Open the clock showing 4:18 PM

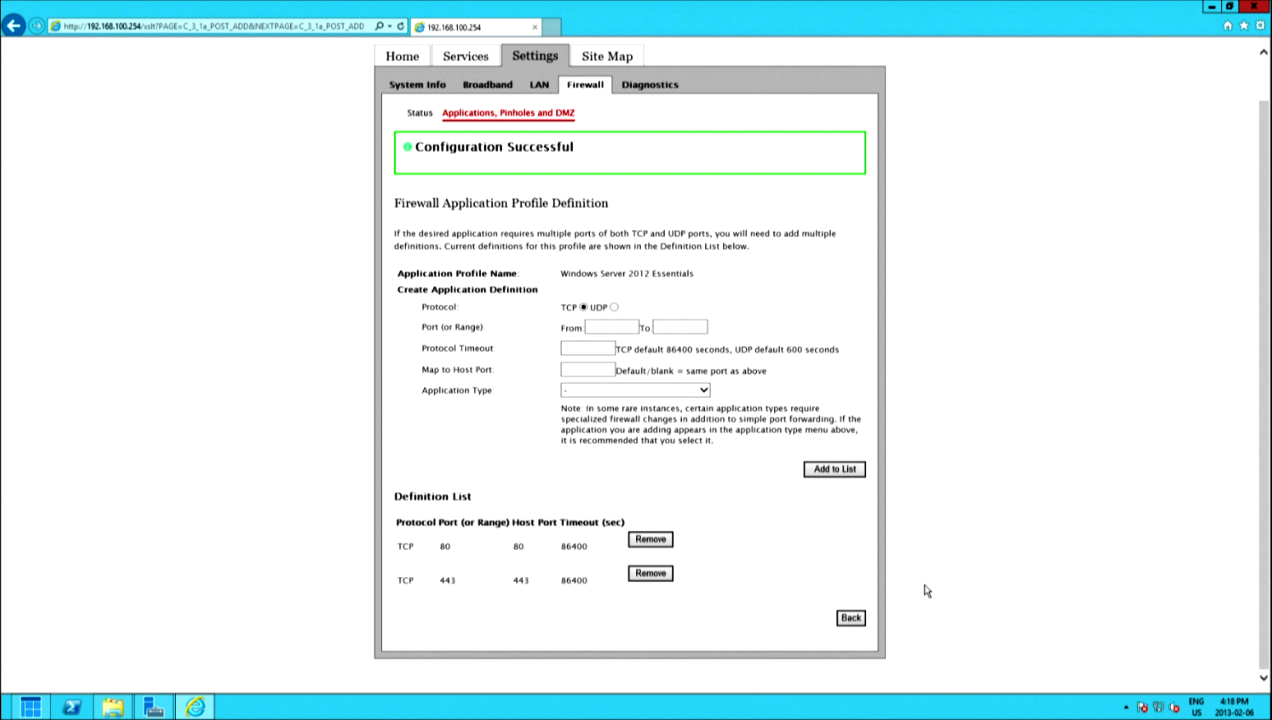tap(1235, 707)
